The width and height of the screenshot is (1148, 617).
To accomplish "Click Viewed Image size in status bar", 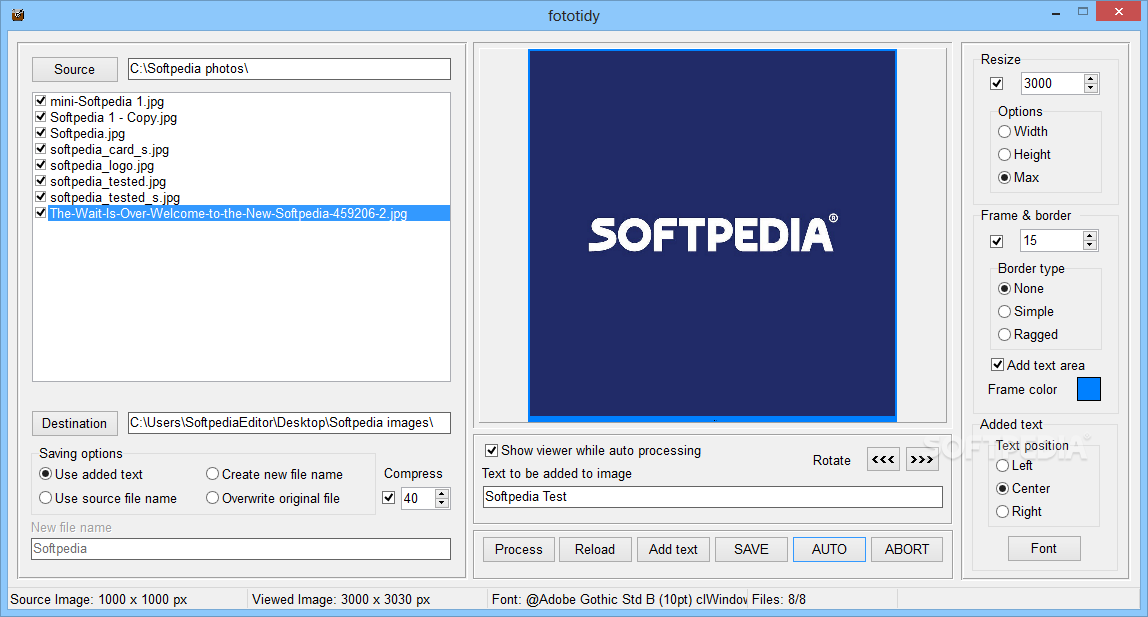I will (341, 599).
